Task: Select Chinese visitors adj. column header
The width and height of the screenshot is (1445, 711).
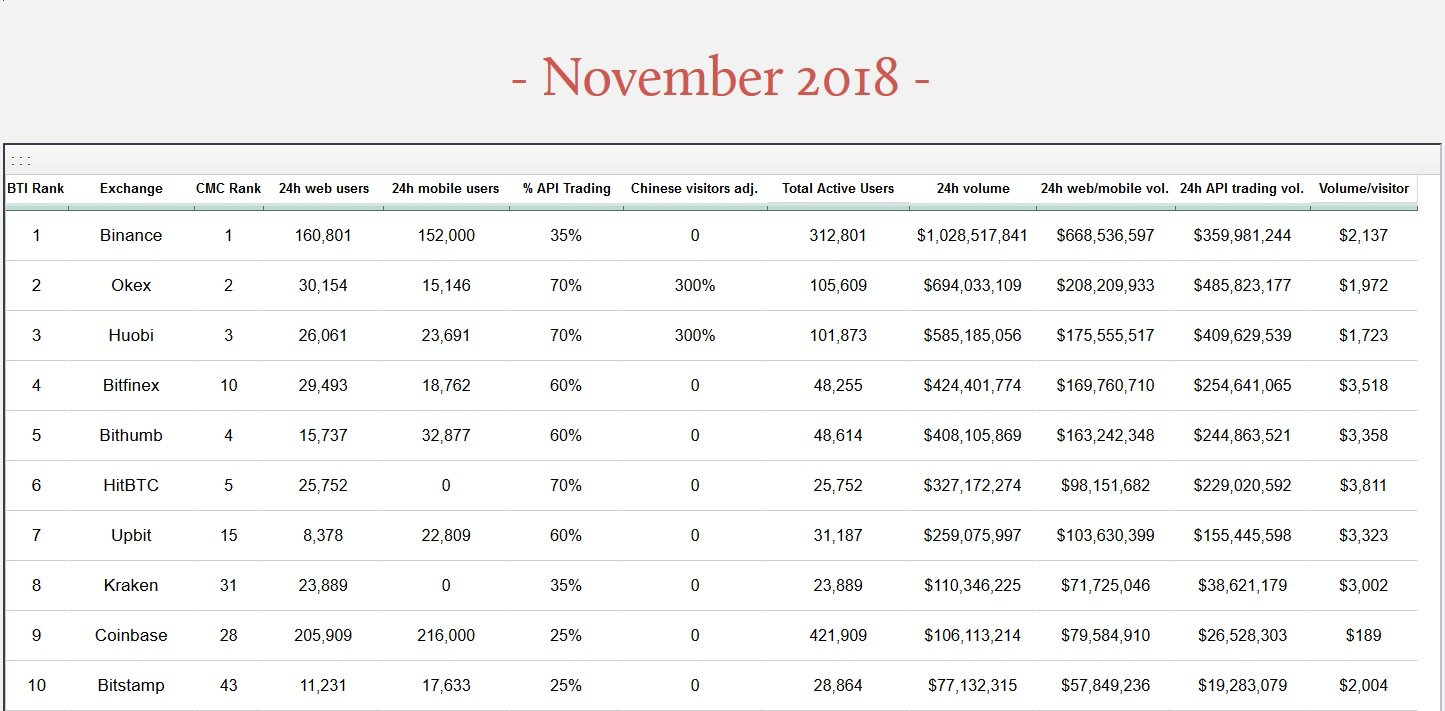Action: (694, 188)
